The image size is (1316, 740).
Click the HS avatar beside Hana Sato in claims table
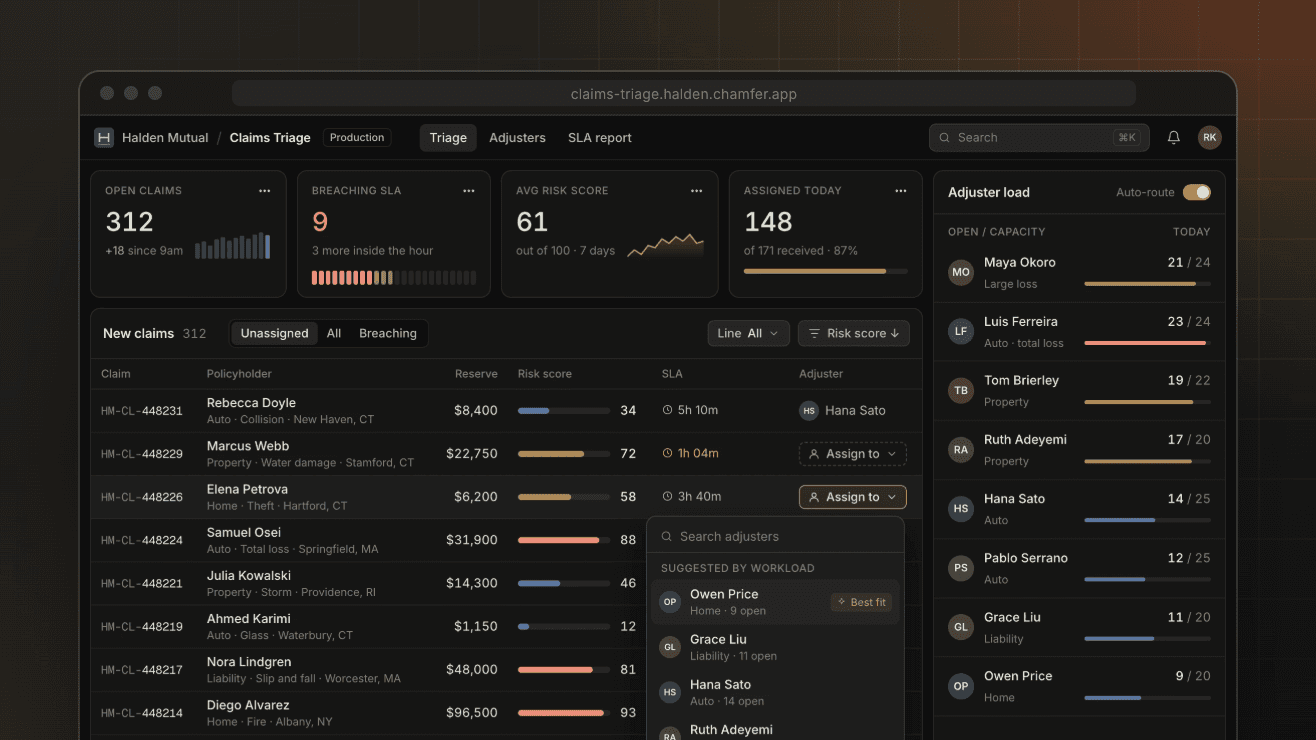[x=809, y=410]
